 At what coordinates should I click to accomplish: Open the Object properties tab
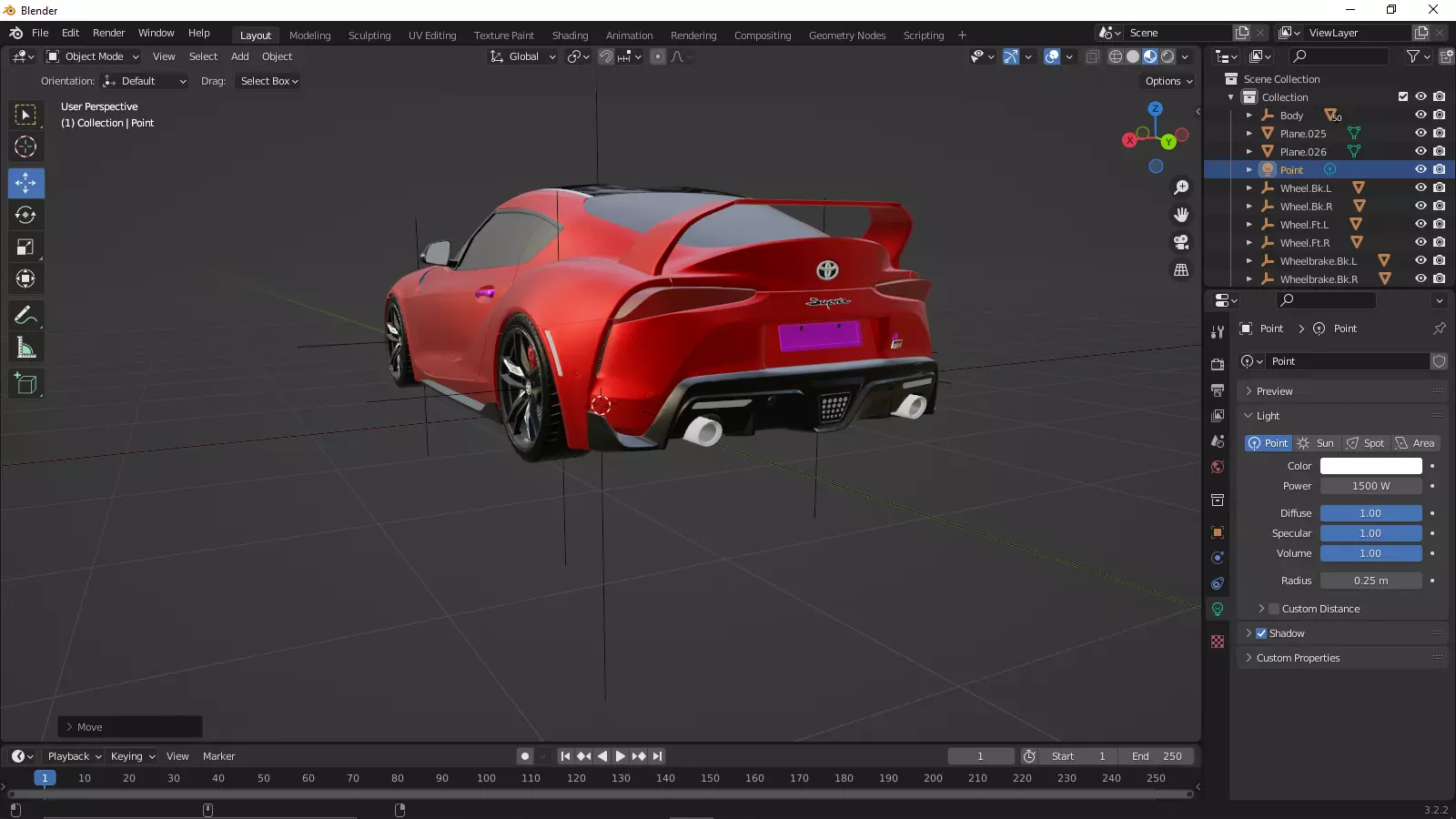pyautogui.click(x=1218, y=532)
